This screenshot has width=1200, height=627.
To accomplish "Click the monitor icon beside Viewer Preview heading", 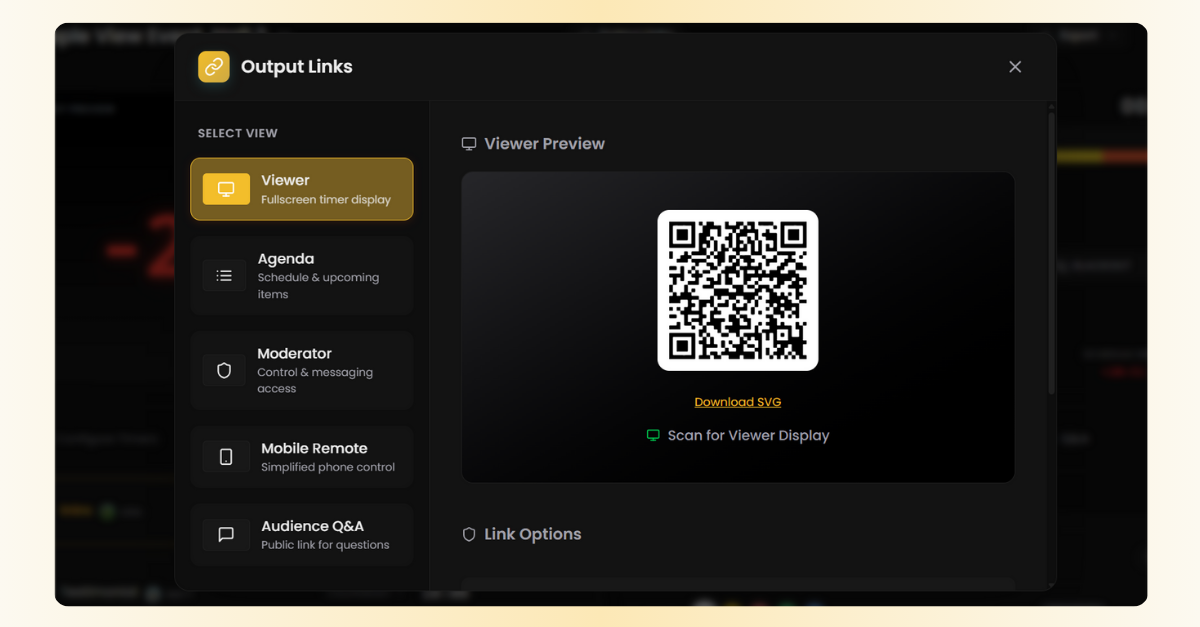I will pos(468,143).
